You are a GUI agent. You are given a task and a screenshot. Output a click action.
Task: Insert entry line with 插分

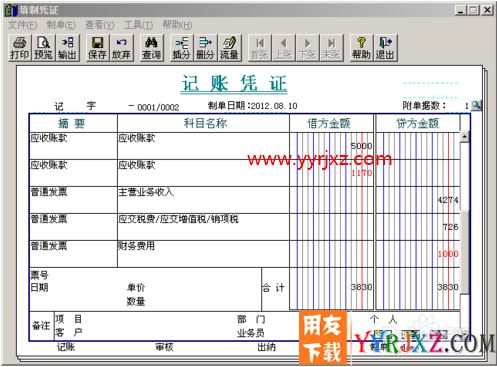pos(181,48)
